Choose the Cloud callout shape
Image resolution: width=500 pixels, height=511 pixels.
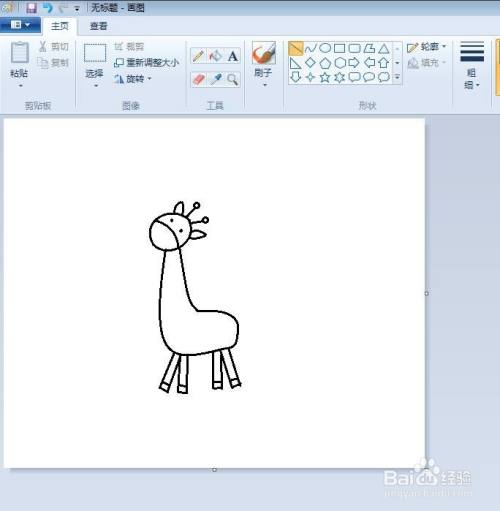pyautogui.click(x=384, y=77)
